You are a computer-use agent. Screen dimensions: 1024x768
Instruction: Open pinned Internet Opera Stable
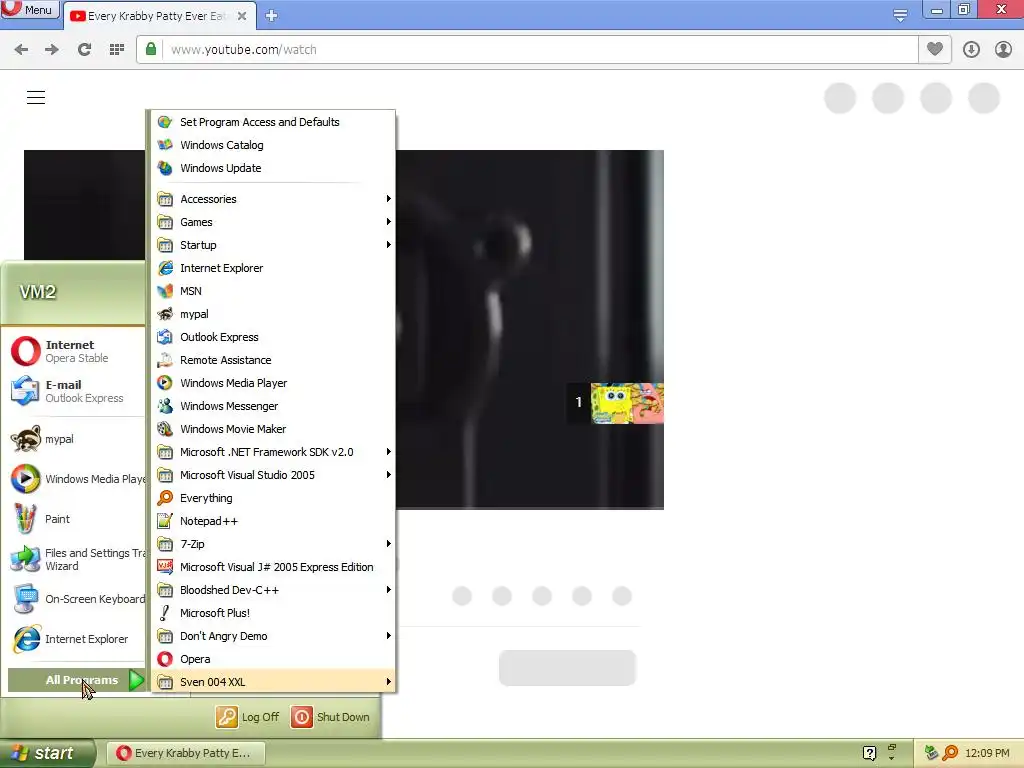76,351
